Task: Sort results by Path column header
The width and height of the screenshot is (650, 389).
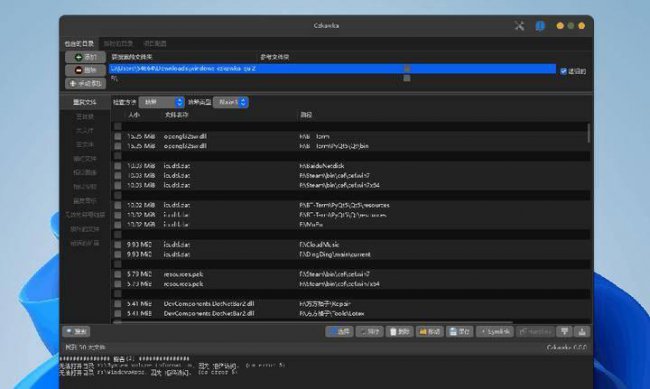Action: (x=306, y=115)
